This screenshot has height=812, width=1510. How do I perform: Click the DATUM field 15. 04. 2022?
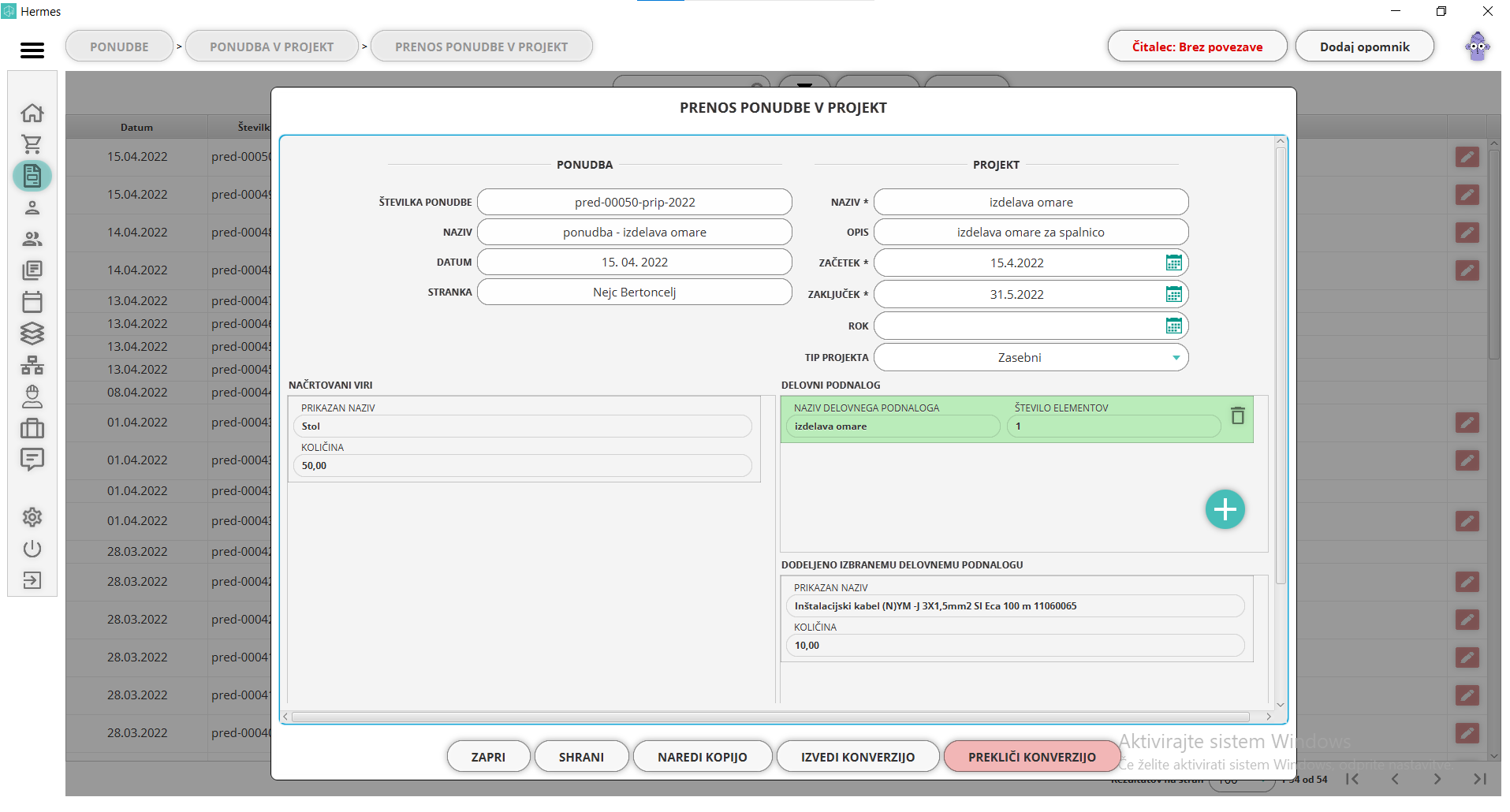coord(635,262)
